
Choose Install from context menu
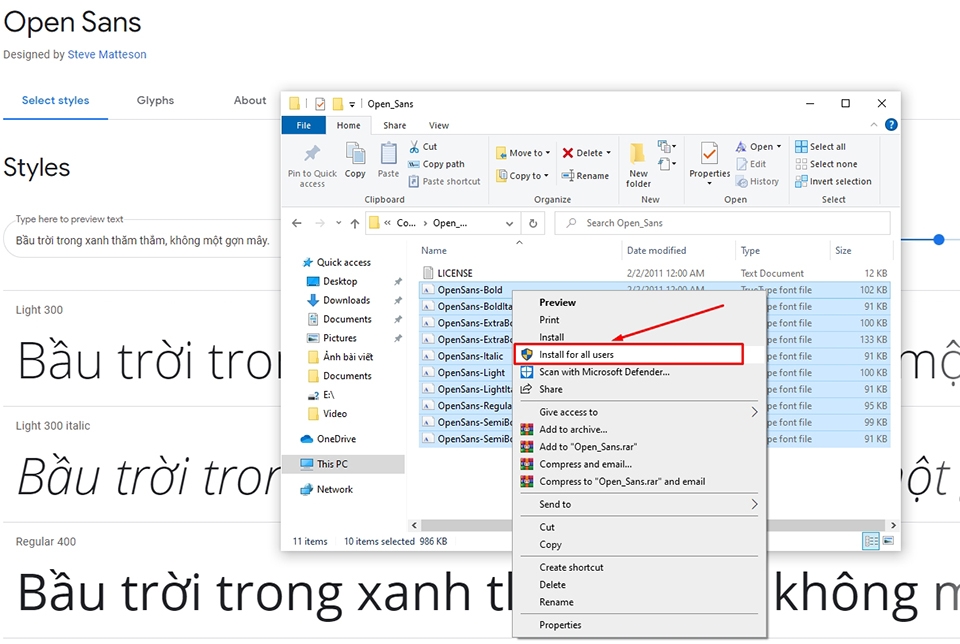click(552, 337)
